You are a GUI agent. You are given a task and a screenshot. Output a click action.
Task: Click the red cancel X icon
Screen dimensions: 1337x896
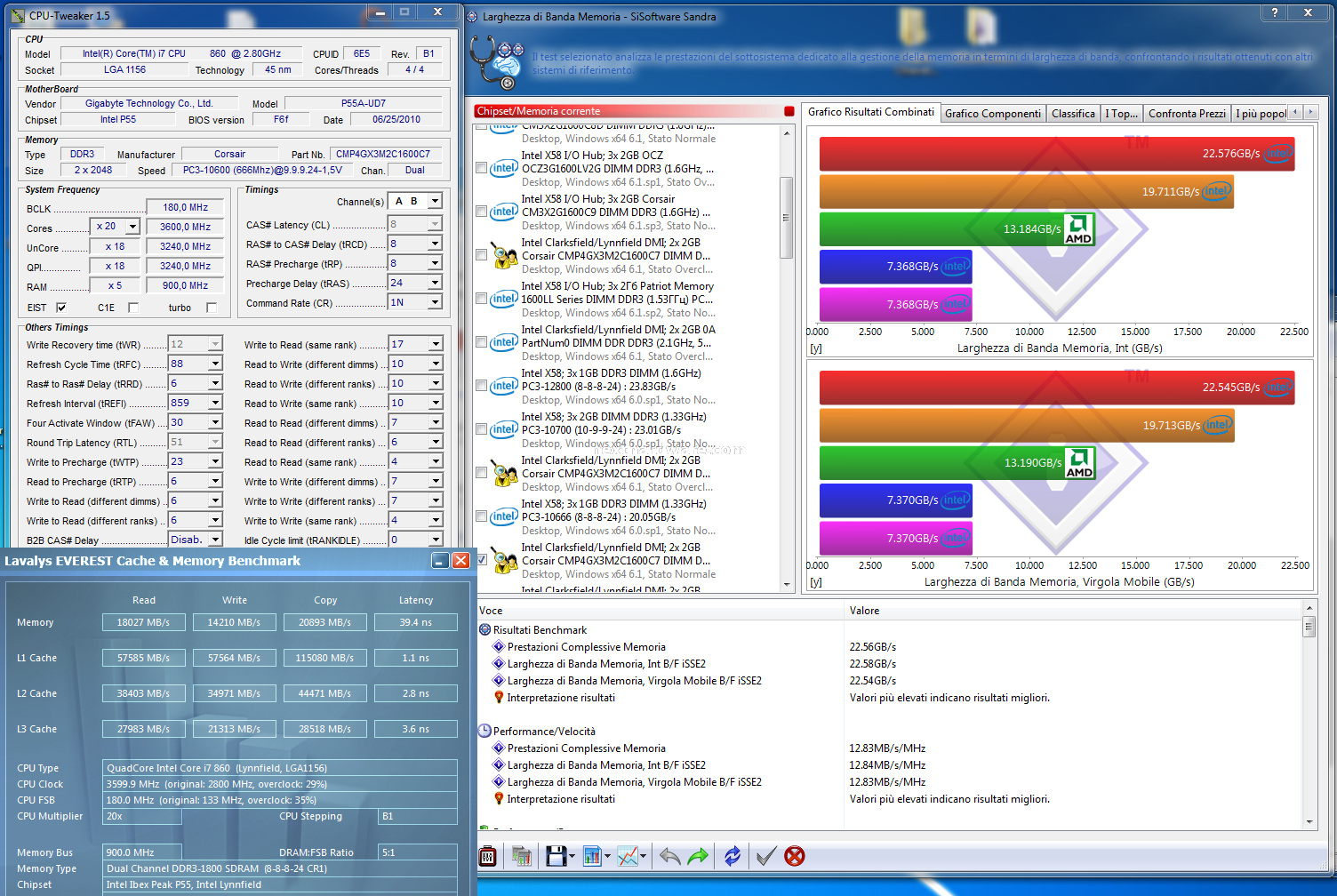point(795,856)
